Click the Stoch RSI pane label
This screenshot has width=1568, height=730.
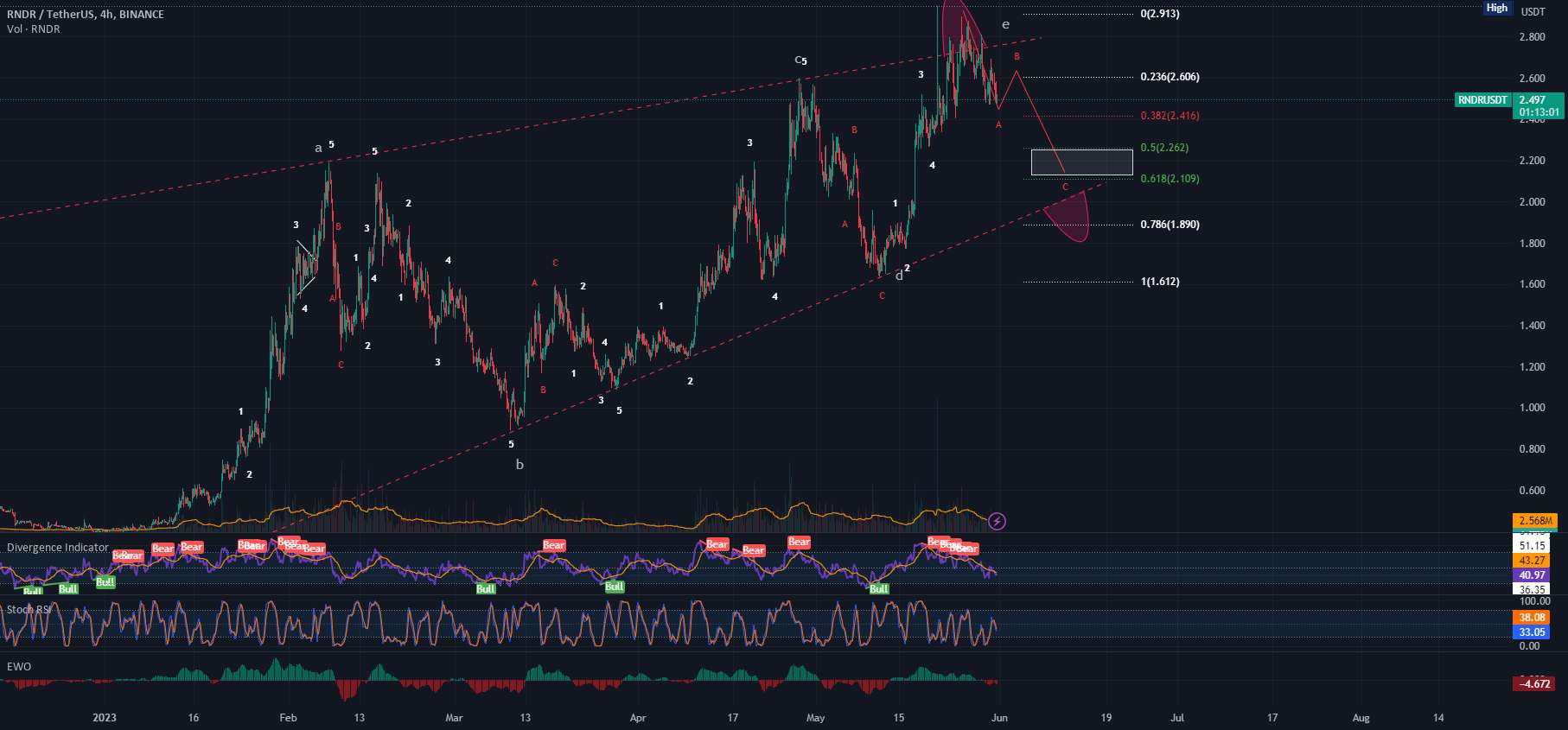pos(29,610)
